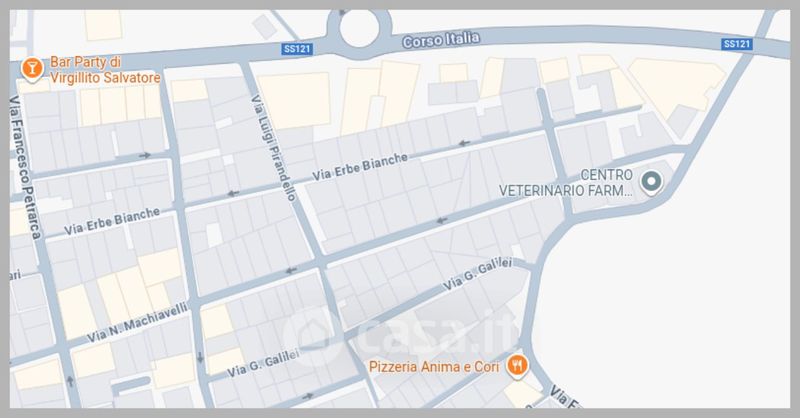Click the Via N. Machiavelli street label
800x418 pixels.
137,323
